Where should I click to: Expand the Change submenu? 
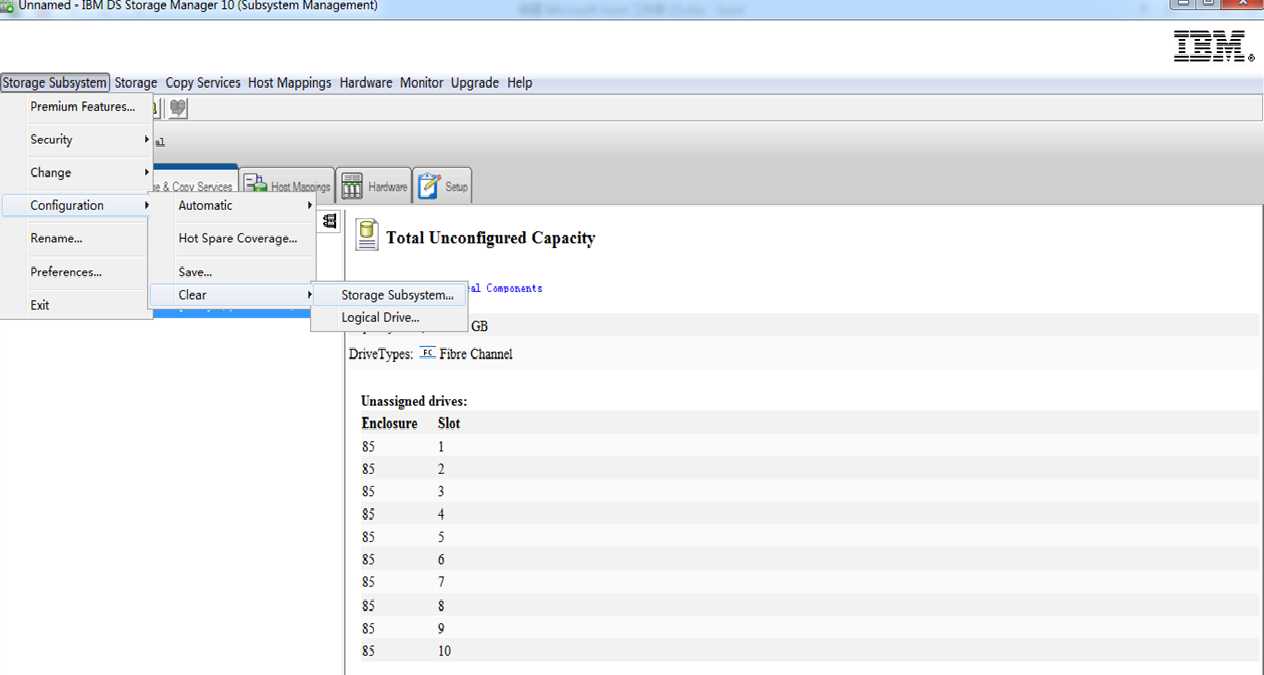77,173
